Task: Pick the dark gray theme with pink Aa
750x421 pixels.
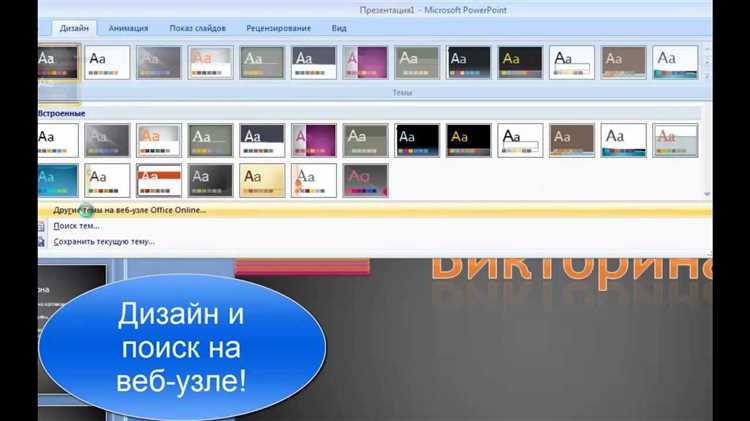Action: [x=365, y=180]
